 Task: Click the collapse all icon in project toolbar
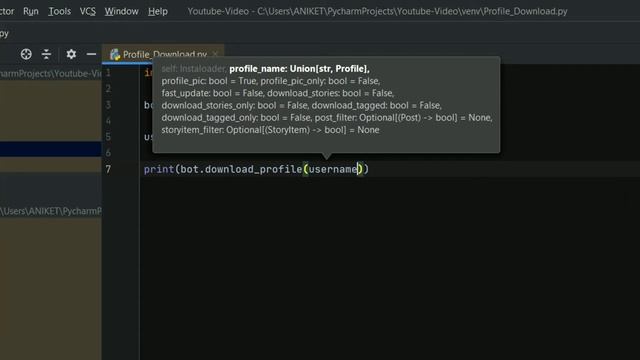coord(46,54)
